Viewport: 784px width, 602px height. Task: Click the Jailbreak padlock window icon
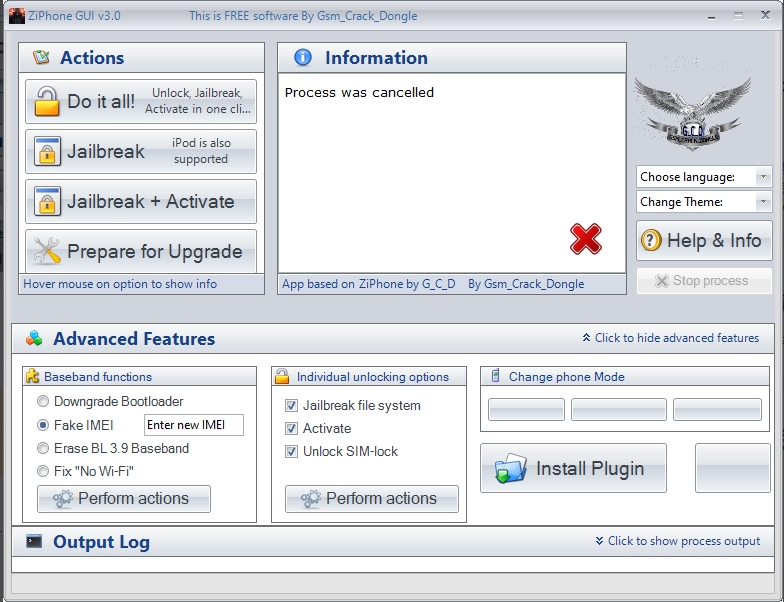(48, 151)
